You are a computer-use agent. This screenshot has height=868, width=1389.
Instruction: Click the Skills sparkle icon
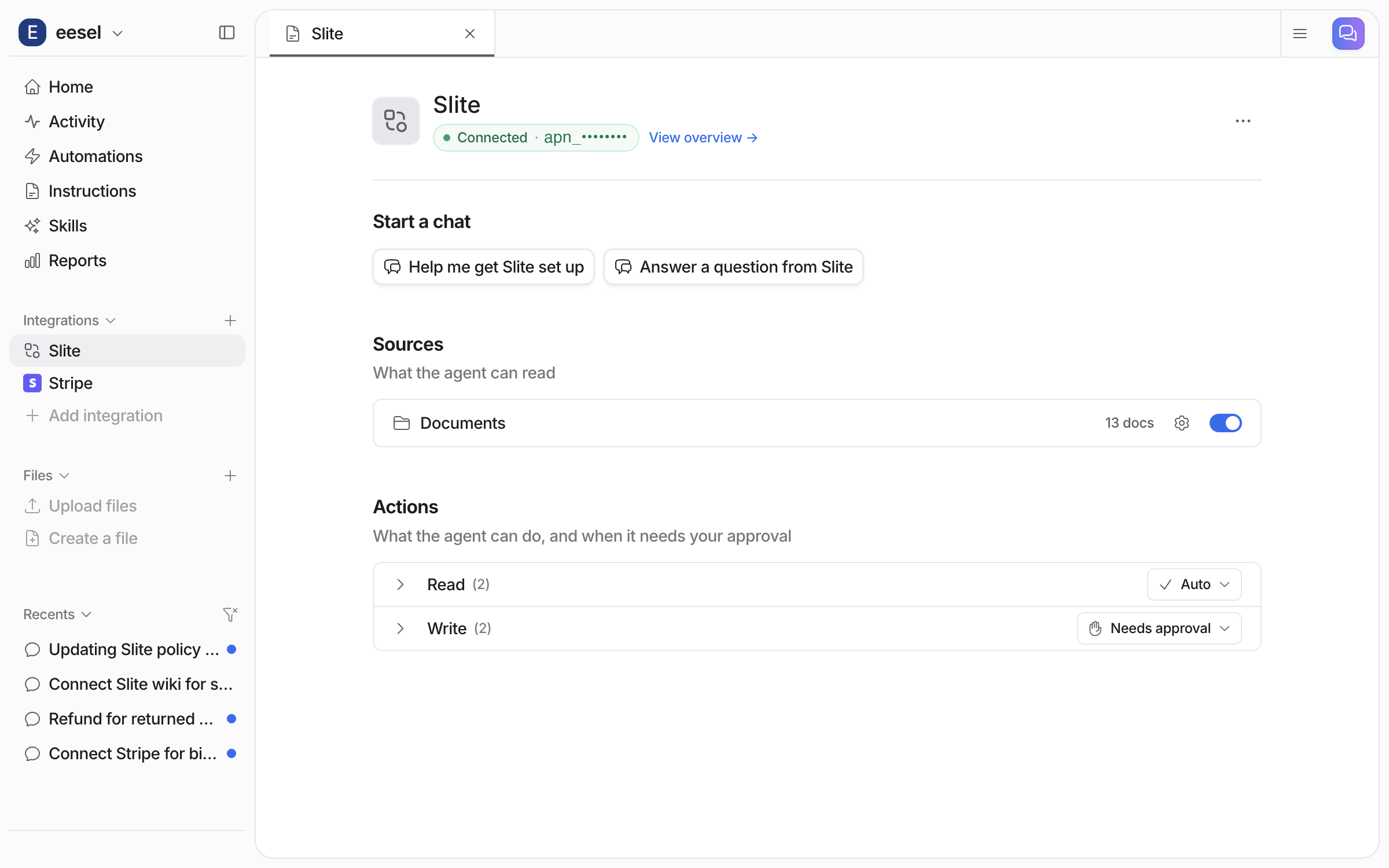(32, 226)
